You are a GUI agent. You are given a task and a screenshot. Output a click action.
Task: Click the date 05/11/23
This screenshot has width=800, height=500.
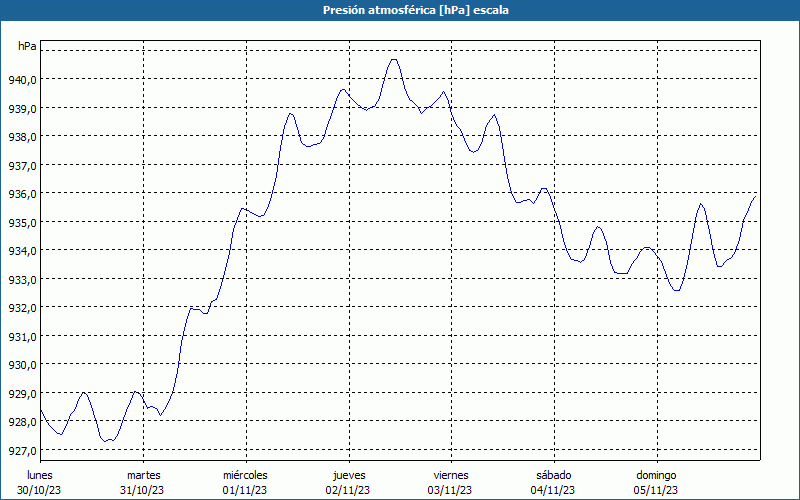coord(656,490)
